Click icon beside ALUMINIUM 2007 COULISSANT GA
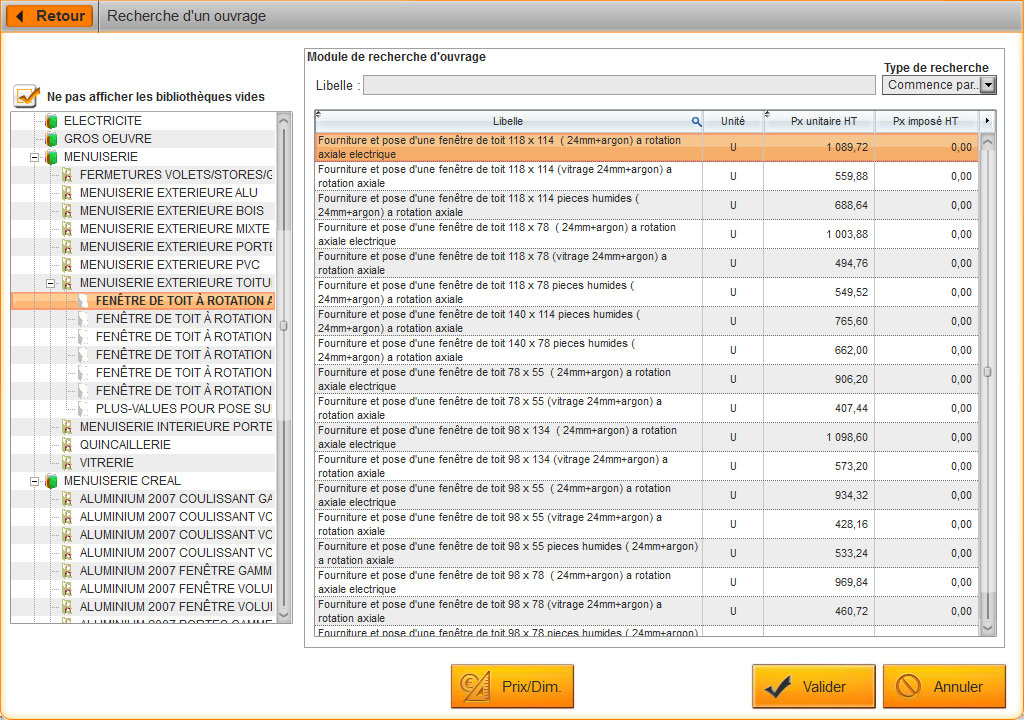The width and height of the screenshot is (1024, 720). click(67, 499)
